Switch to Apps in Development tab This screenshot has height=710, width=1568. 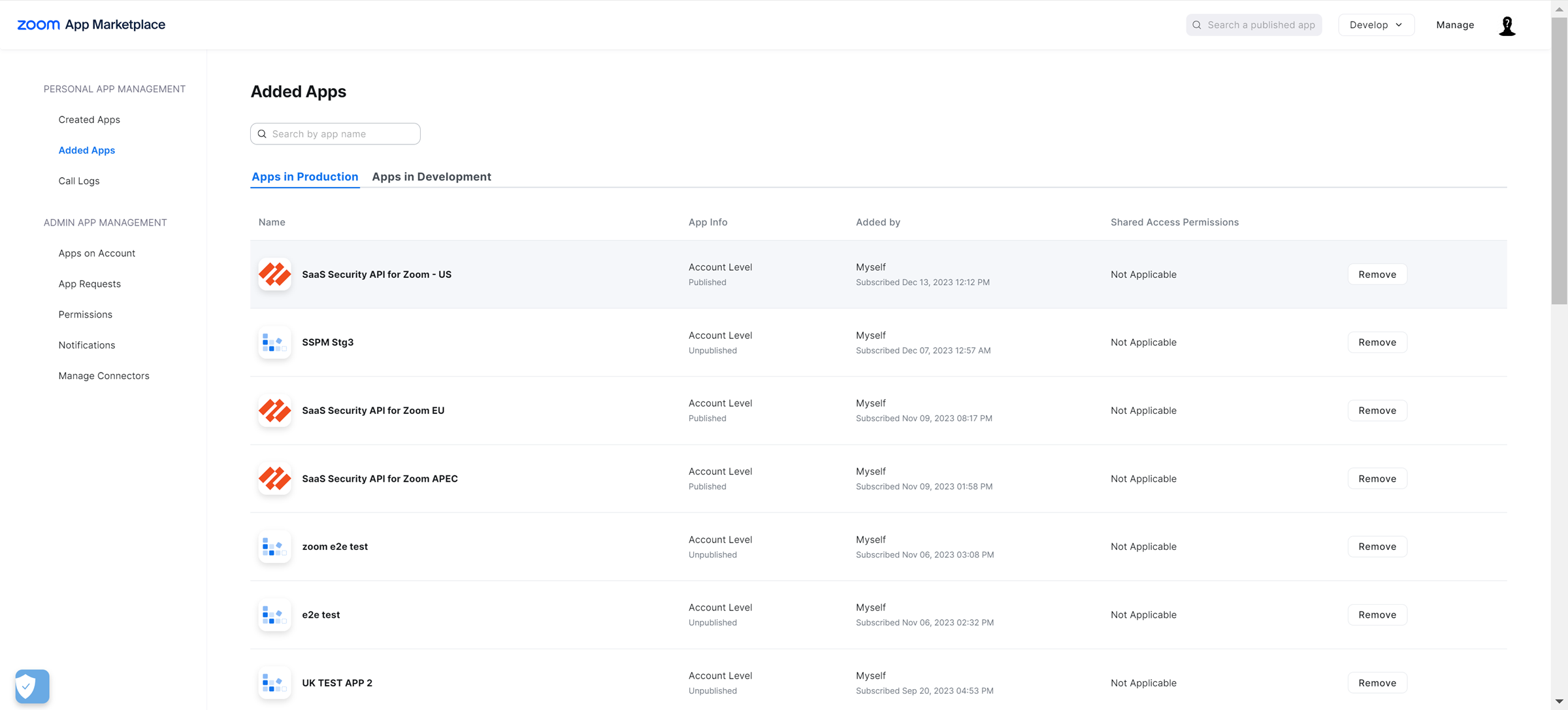pos(431,177)
